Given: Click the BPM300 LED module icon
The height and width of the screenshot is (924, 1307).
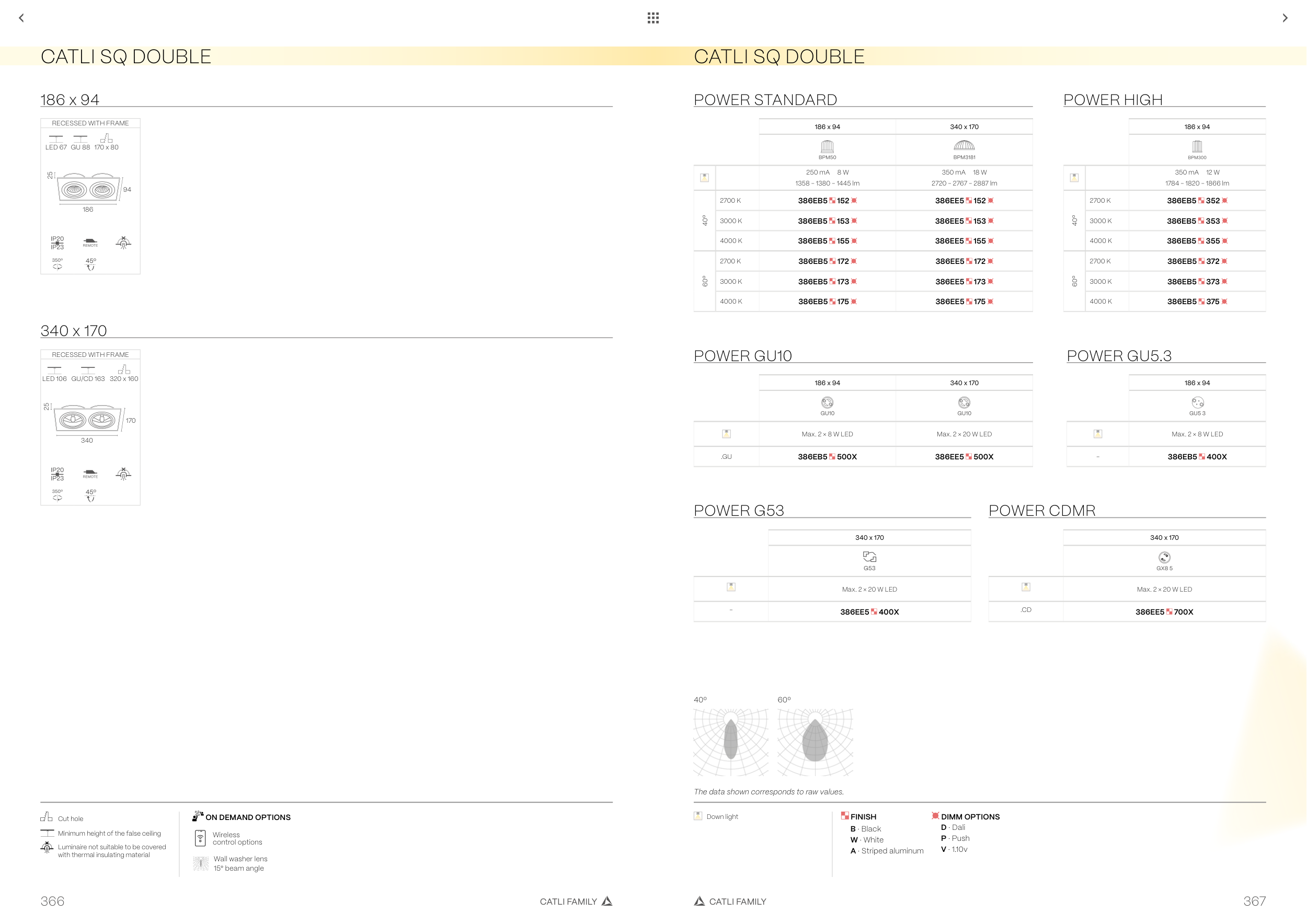Looking at the screenshot, I should pos(1197,146).
